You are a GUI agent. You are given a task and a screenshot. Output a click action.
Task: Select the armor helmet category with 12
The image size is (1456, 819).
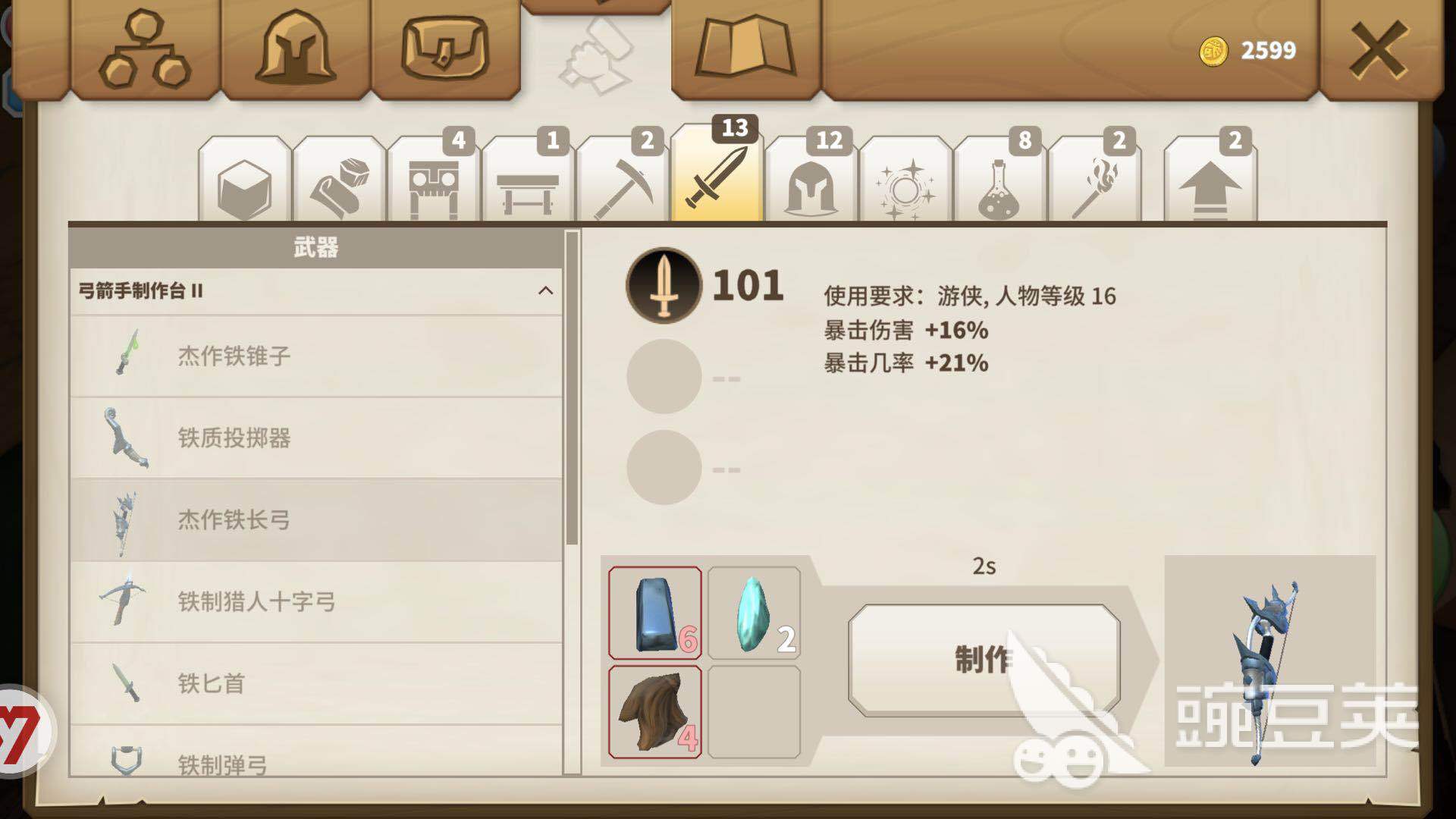coord(811,180)
